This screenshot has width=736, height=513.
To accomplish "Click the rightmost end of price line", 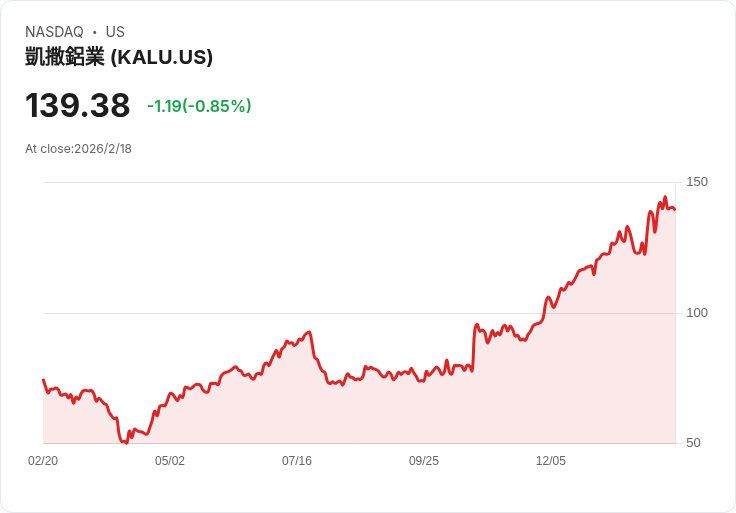I will (x=675, y=209).
